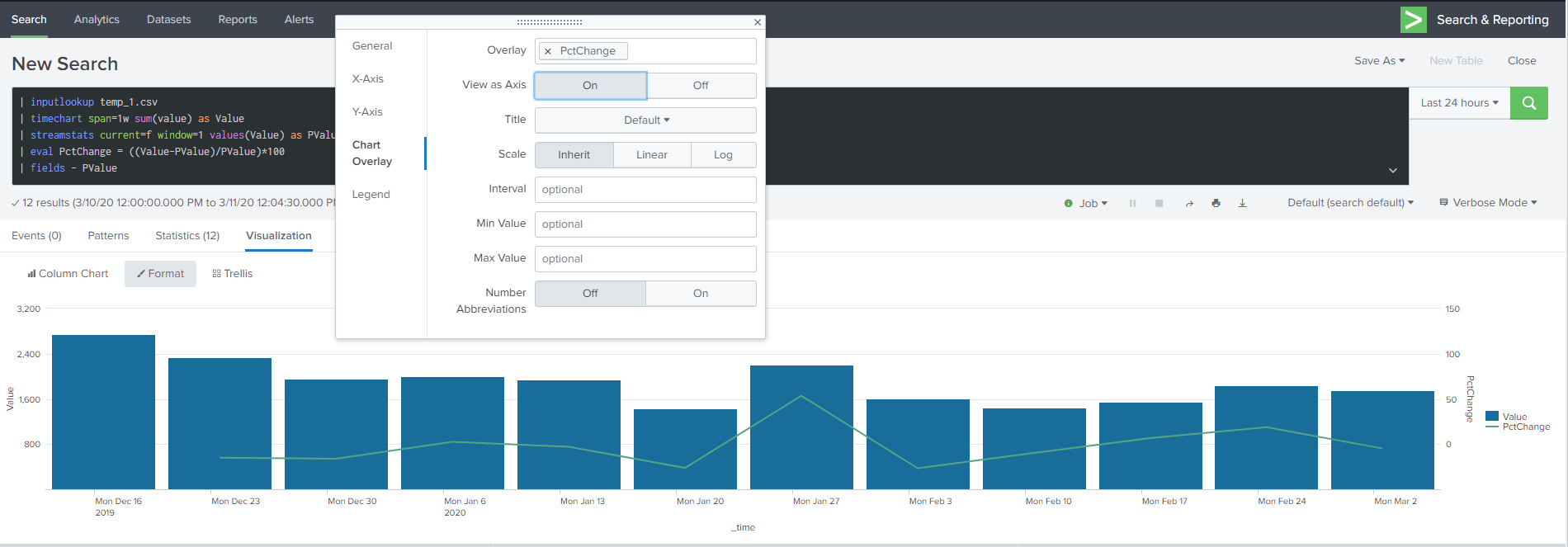The height and width of the screenshot is (547, 1568).
Task: Turn Number Abbreviations Off
Action: 590,294
